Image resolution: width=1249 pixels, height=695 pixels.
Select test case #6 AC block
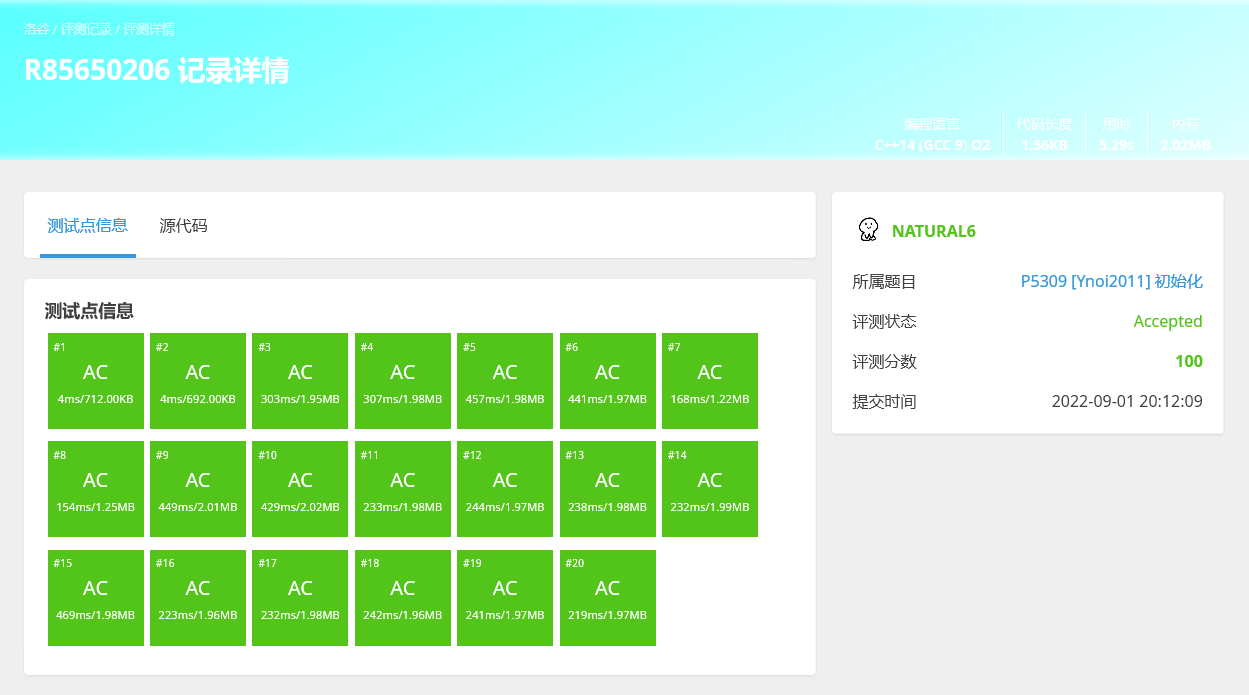point(608,381)
